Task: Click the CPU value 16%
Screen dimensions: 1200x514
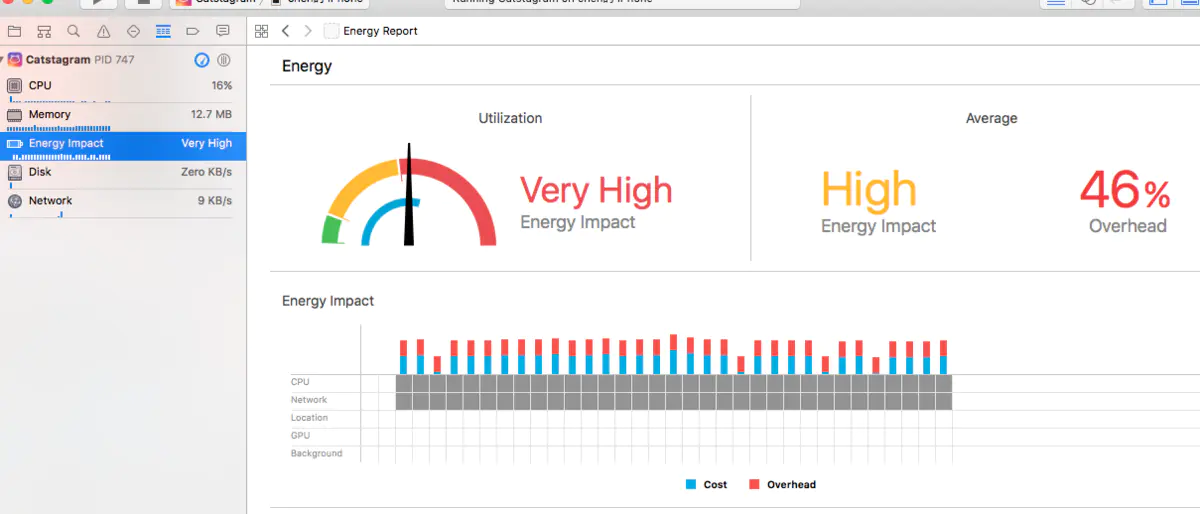Action: tap(221, 86)
